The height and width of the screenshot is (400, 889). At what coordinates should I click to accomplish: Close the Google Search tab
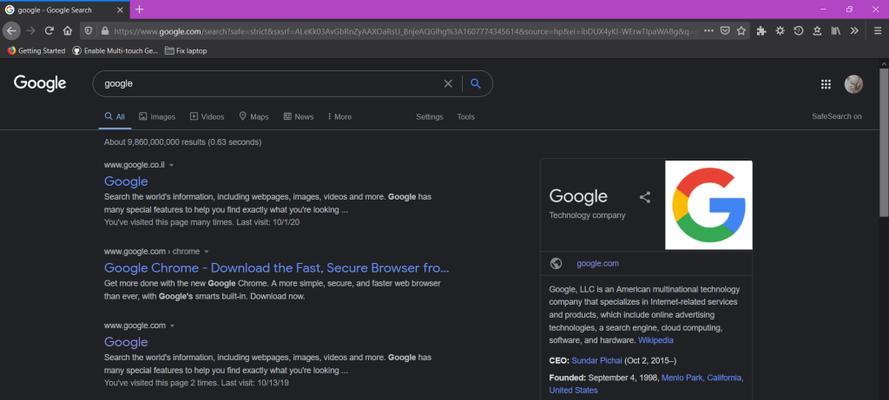coord(120,10)
